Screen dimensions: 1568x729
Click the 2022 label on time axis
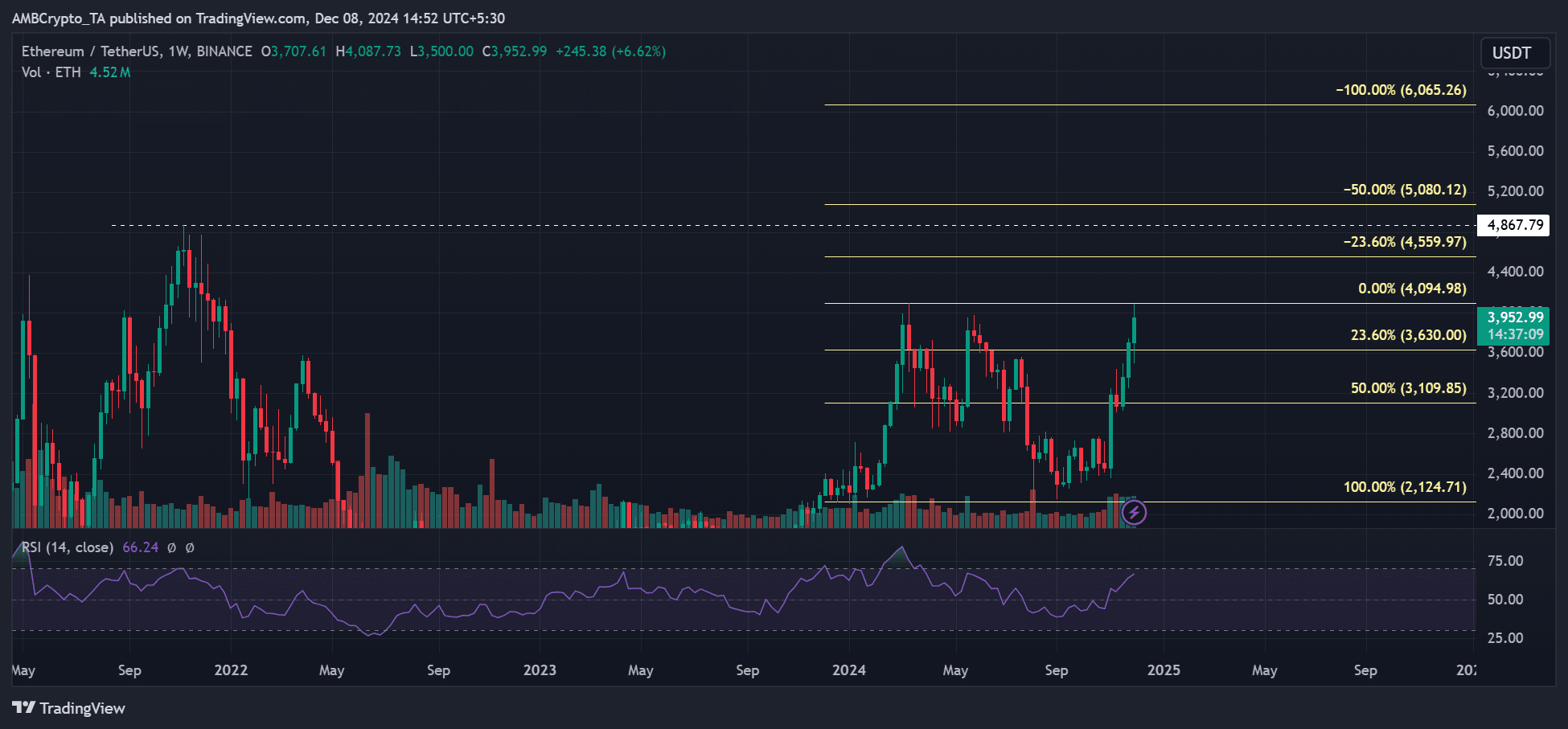231,670
